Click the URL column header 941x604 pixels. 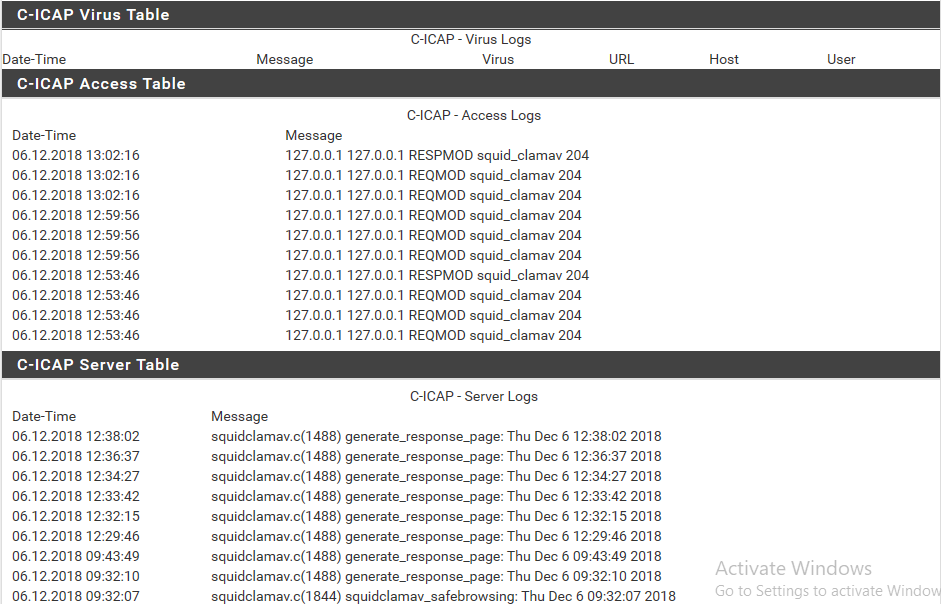pyautogui.click(x=621, y=59)
